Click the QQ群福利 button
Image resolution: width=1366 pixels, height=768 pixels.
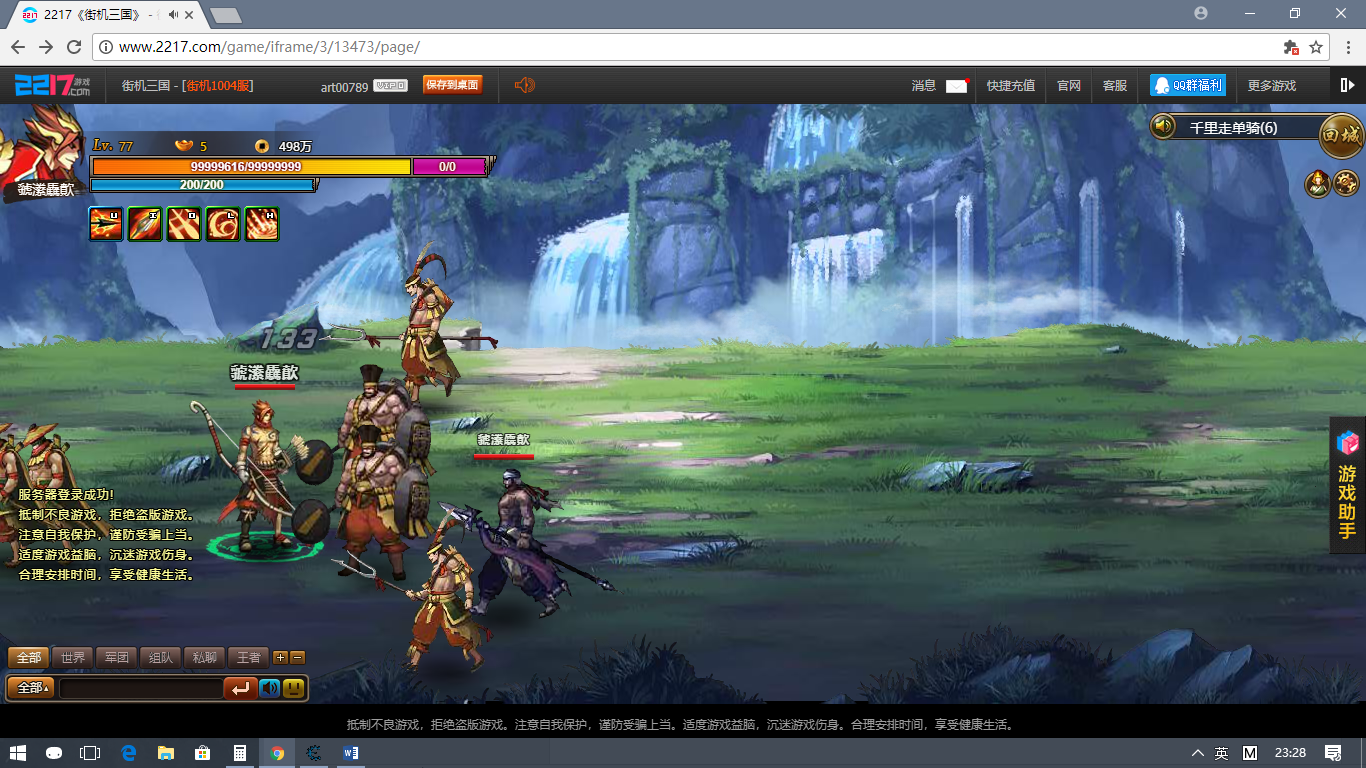pyautogui.click(x=1187, y=85)
